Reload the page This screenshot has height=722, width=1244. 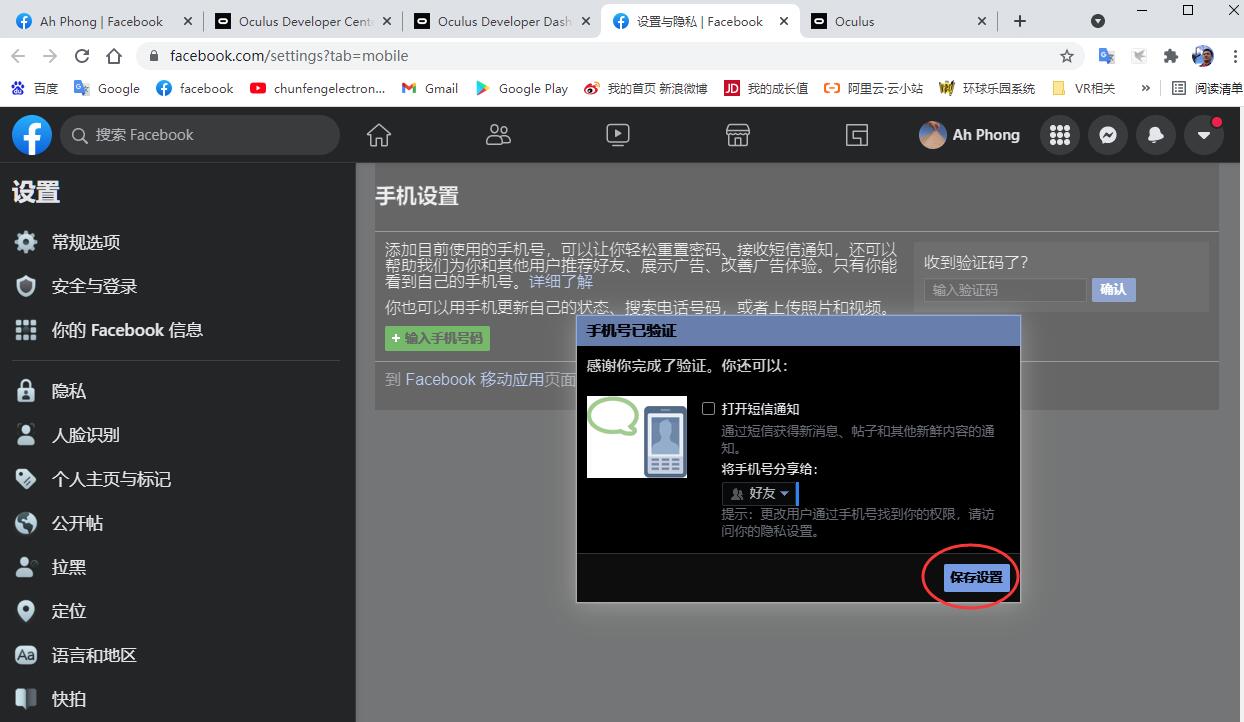tap(82, 56)
